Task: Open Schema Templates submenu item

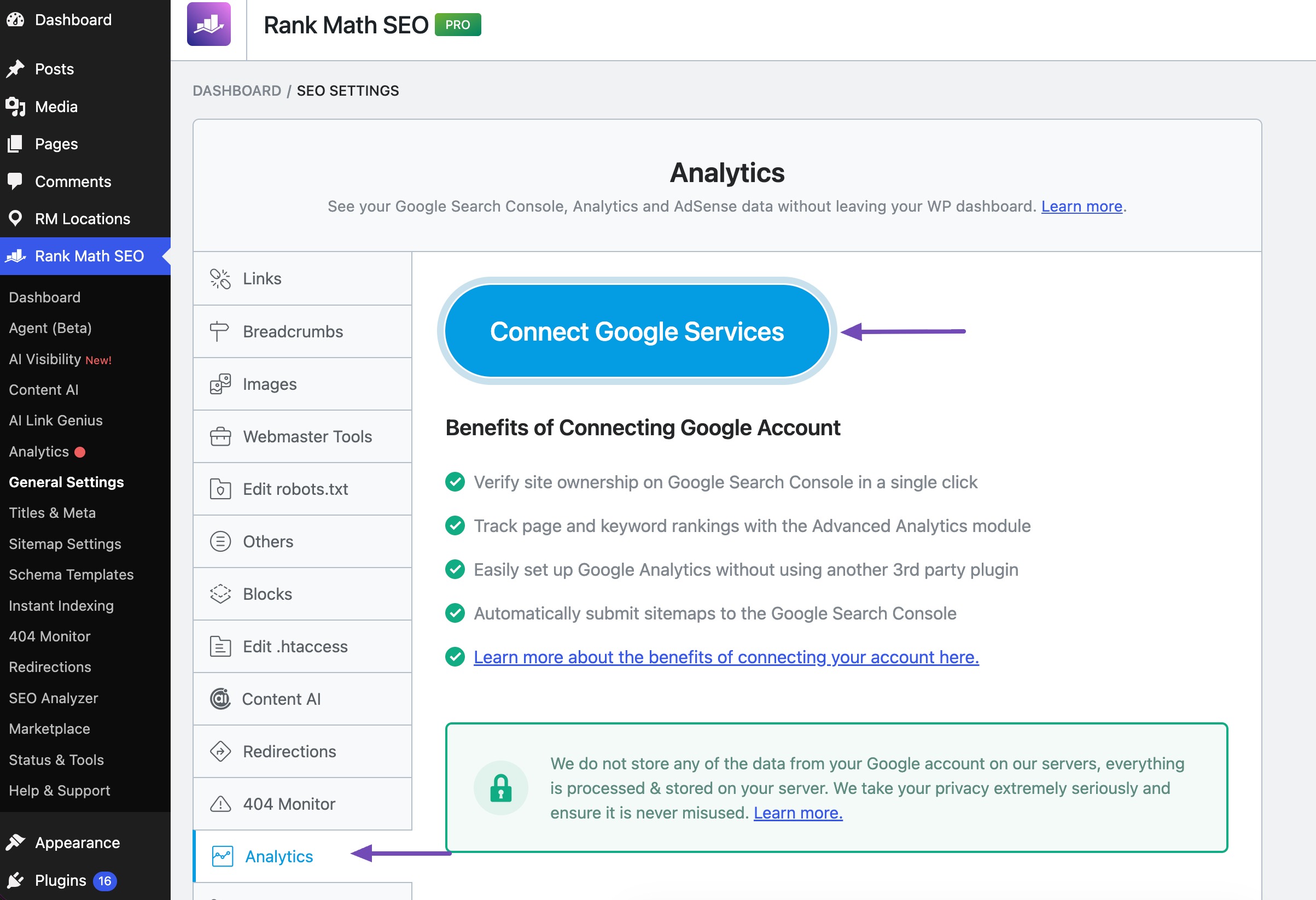Action: pyautogui.click(x=71, y=575)
